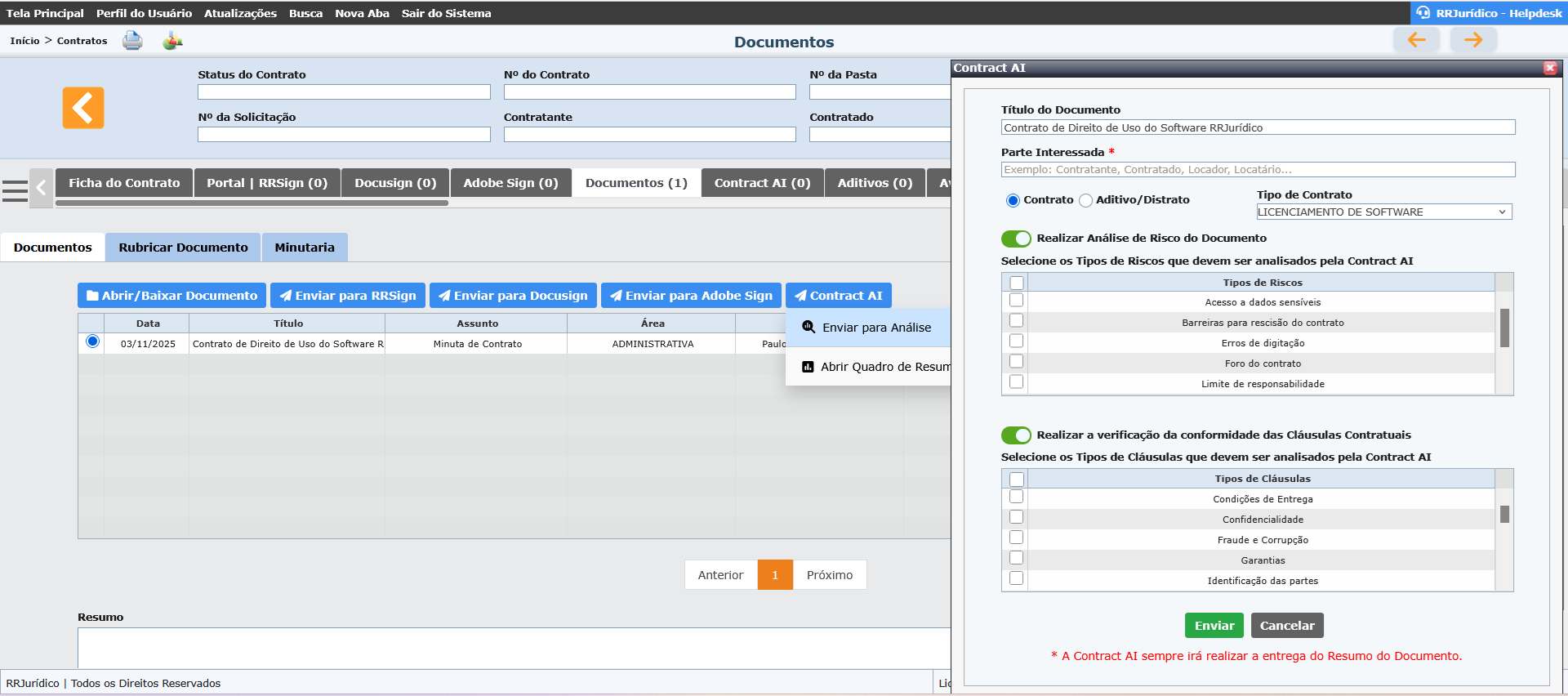Check the Confidencialidade clause checkbox
Viewport: 1568px width, 696px height.
click(1016, 517)
